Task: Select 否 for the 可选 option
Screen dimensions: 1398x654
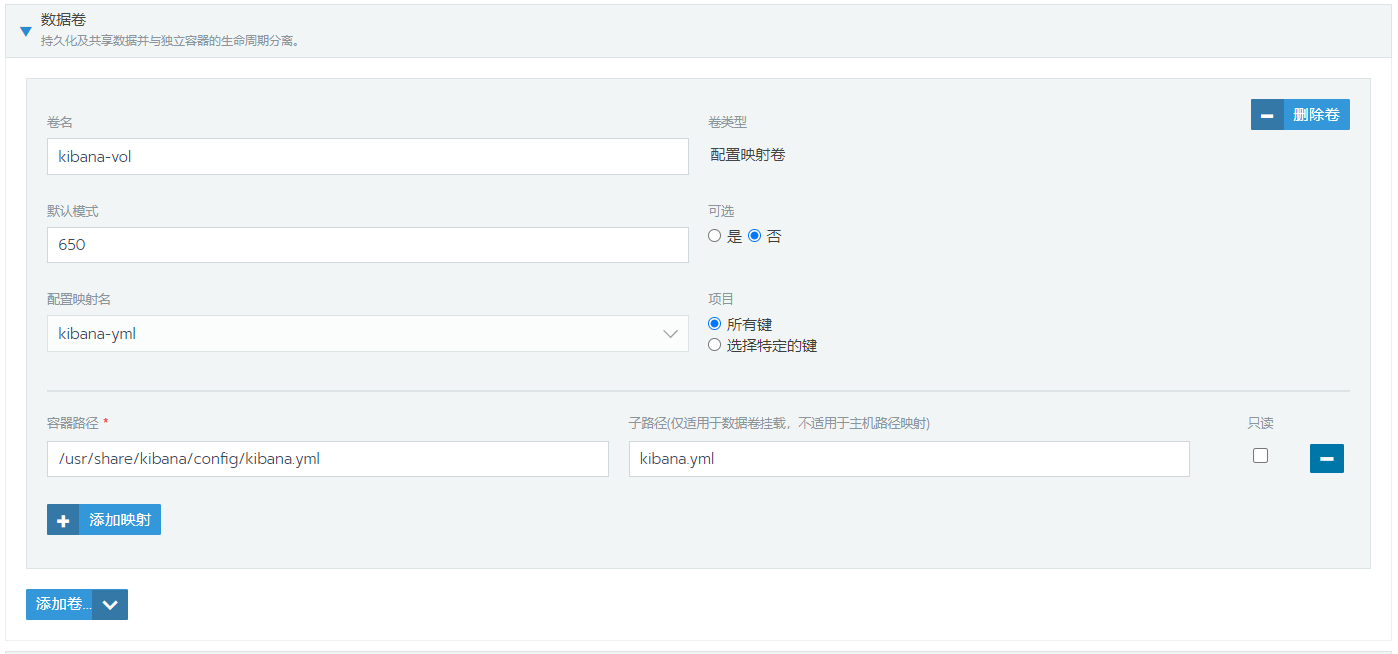Action: point(755,236)
